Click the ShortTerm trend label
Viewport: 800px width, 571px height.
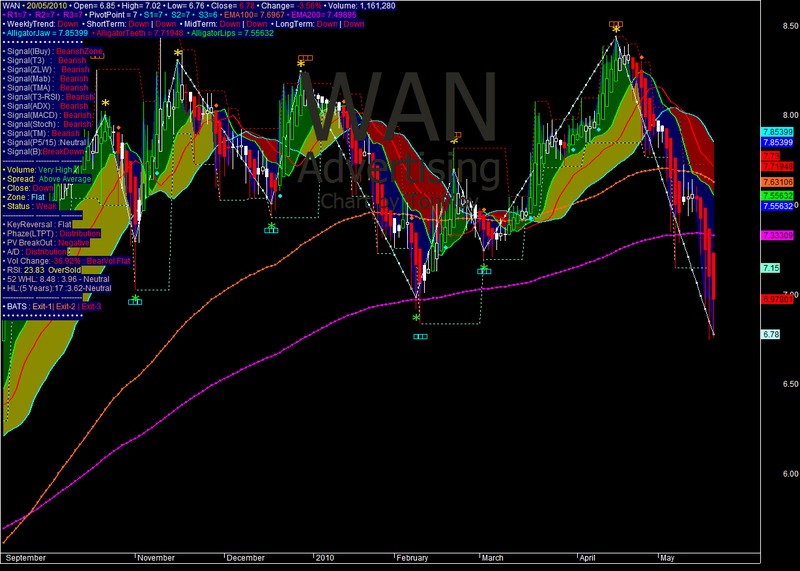pyautogui.click(x=132, y=24)
